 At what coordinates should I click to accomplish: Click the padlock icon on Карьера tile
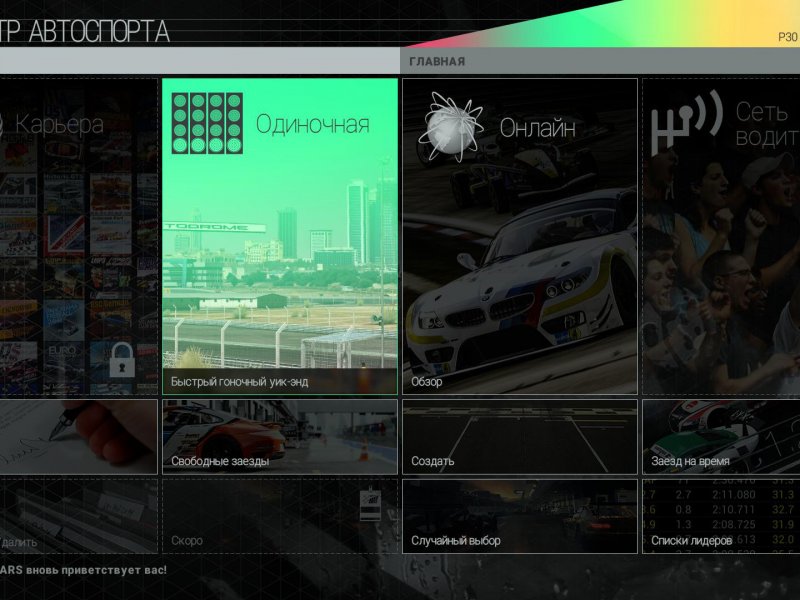[122, 359]
